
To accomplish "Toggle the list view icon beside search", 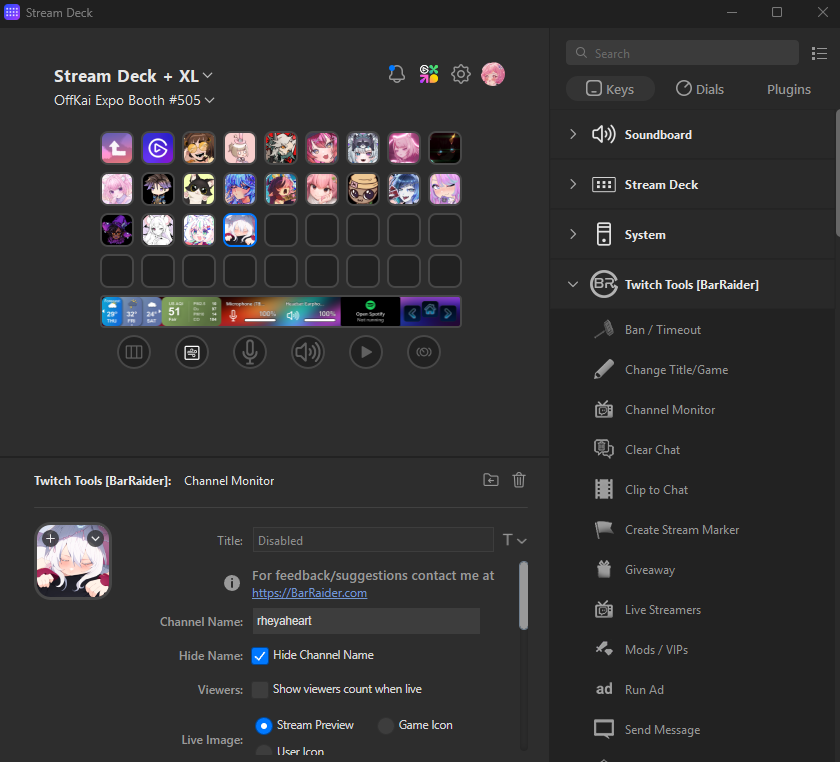I will [819, 54].
